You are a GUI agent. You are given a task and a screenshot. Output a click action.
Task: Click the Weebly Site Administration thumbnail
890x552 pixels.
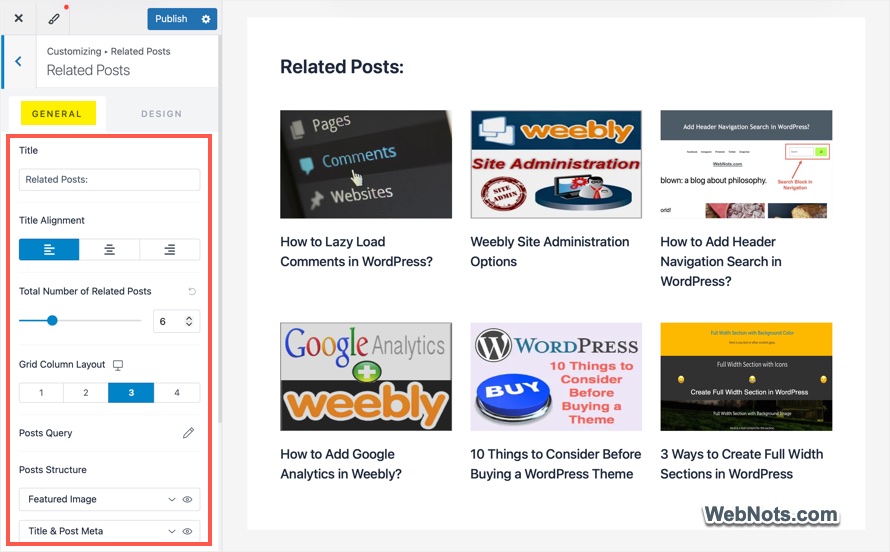click(x=556, y=164)
